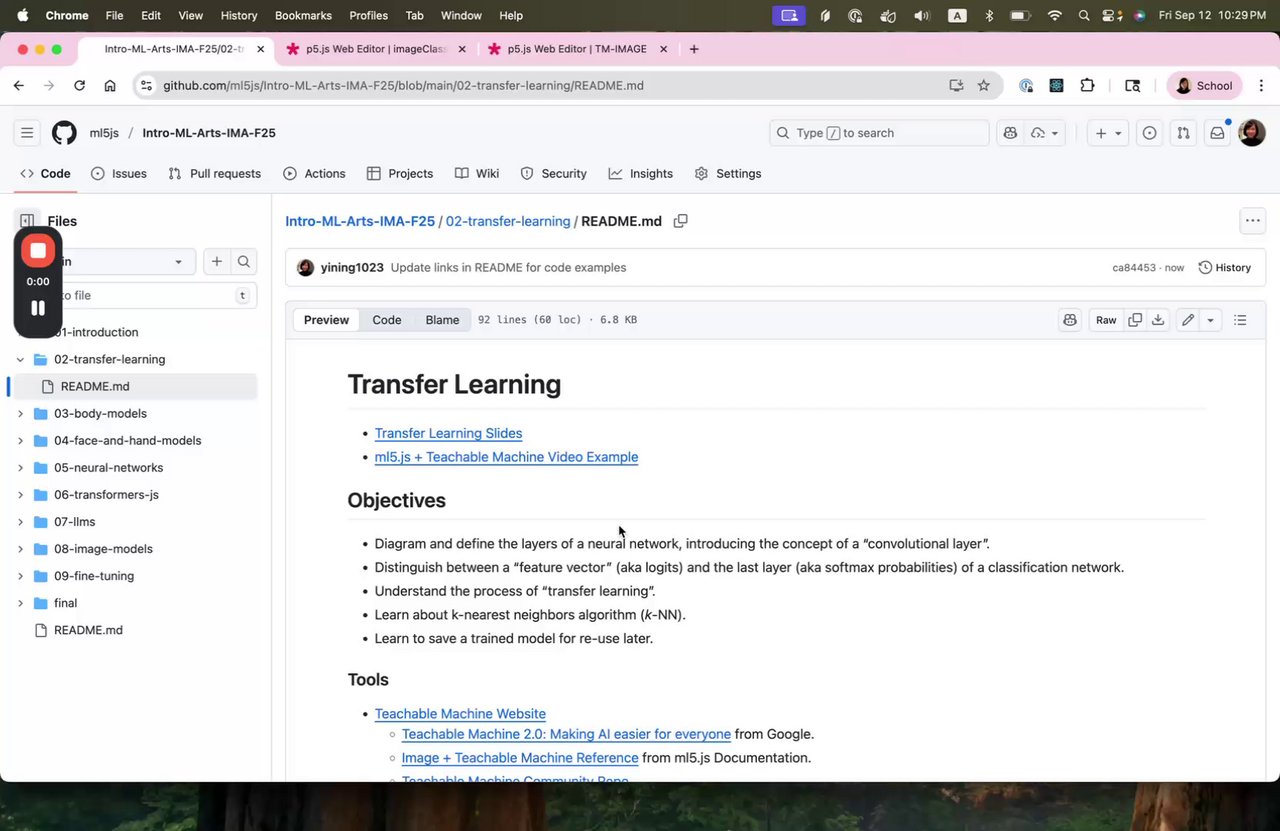Show the README outline

point(1240,320)
